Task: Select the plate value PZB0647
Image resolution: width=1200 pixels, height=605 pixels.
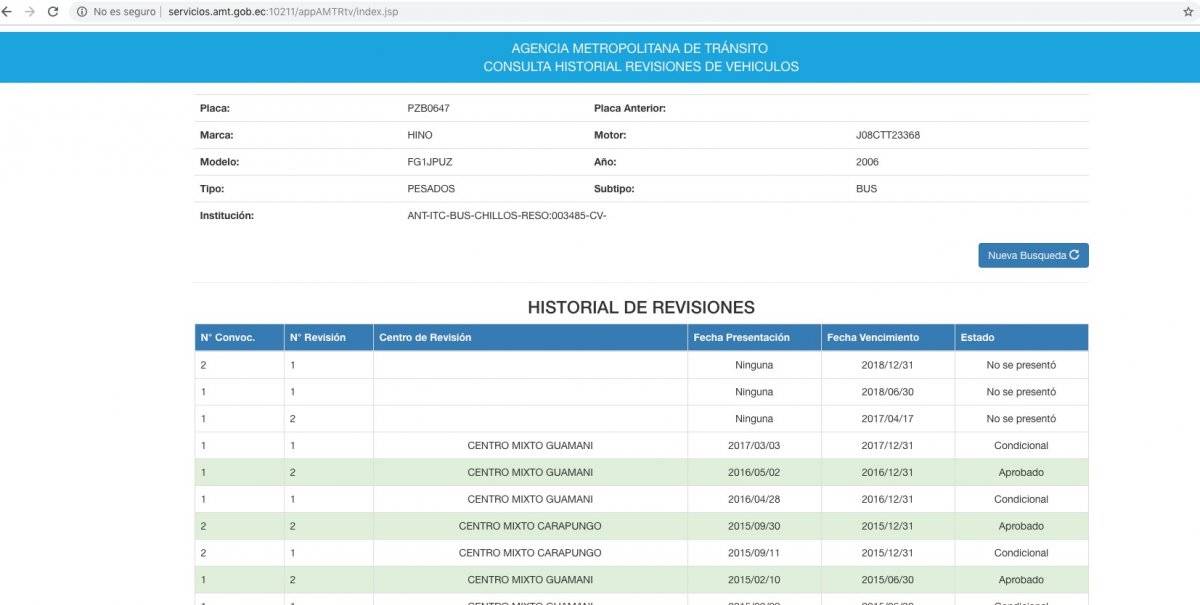Action: [x=429, y=108]
